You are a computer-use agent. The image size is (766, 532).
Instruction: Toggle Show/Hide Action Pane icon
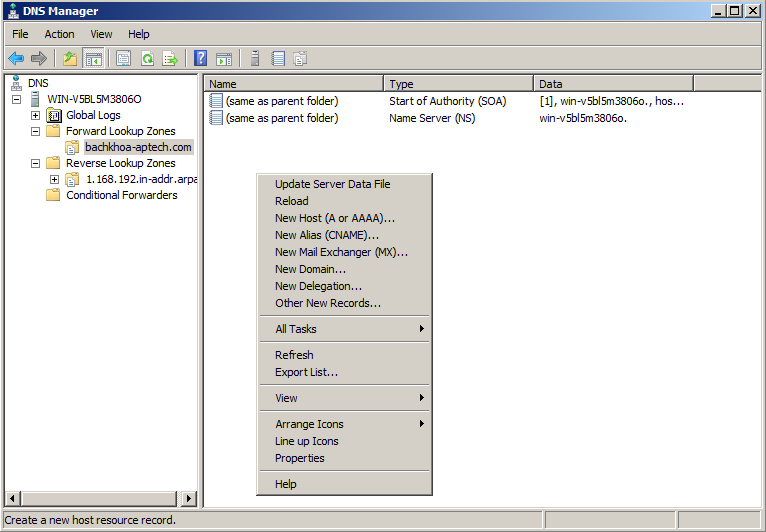point(224,59)
